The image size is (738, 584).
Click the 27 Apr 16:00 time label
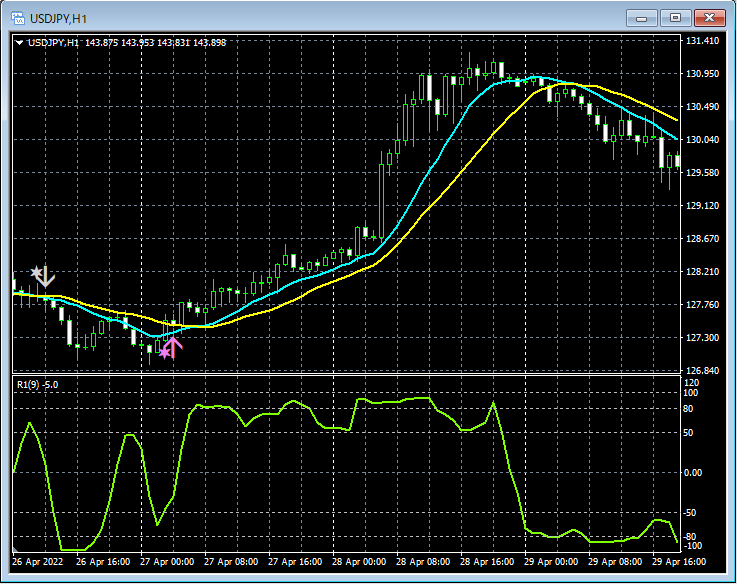point(295,562)
